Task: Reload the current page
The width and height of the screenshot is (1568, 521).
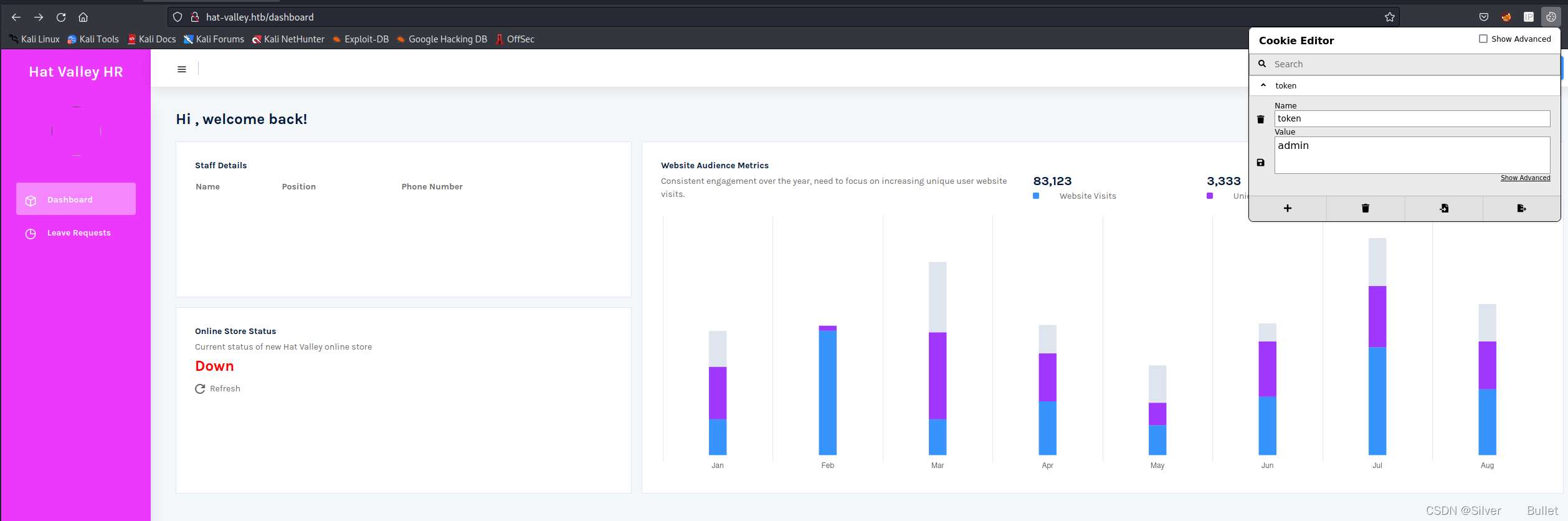Action: (61, 17)
